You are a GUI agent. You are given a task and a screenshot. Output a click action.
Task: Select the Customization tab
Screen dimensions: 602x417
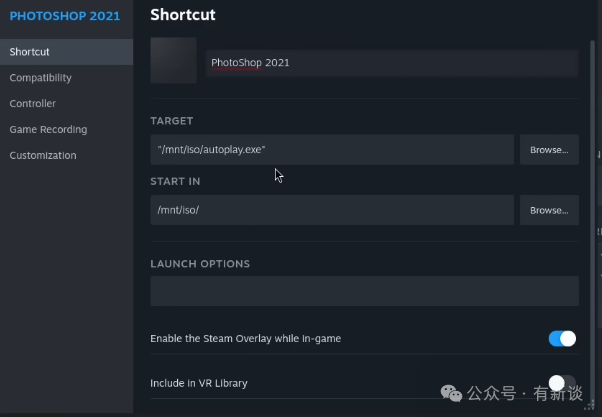43,155
